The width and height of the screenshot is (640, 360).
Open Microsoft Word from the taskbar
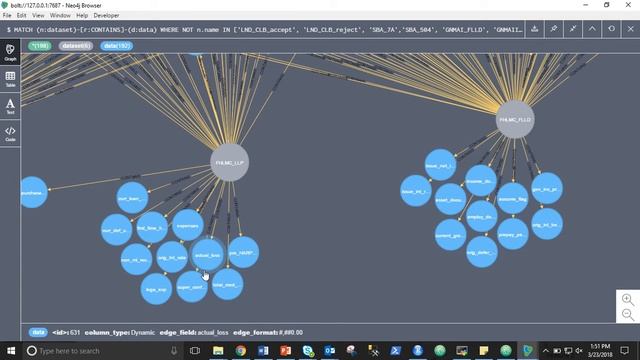click(263, 351)
